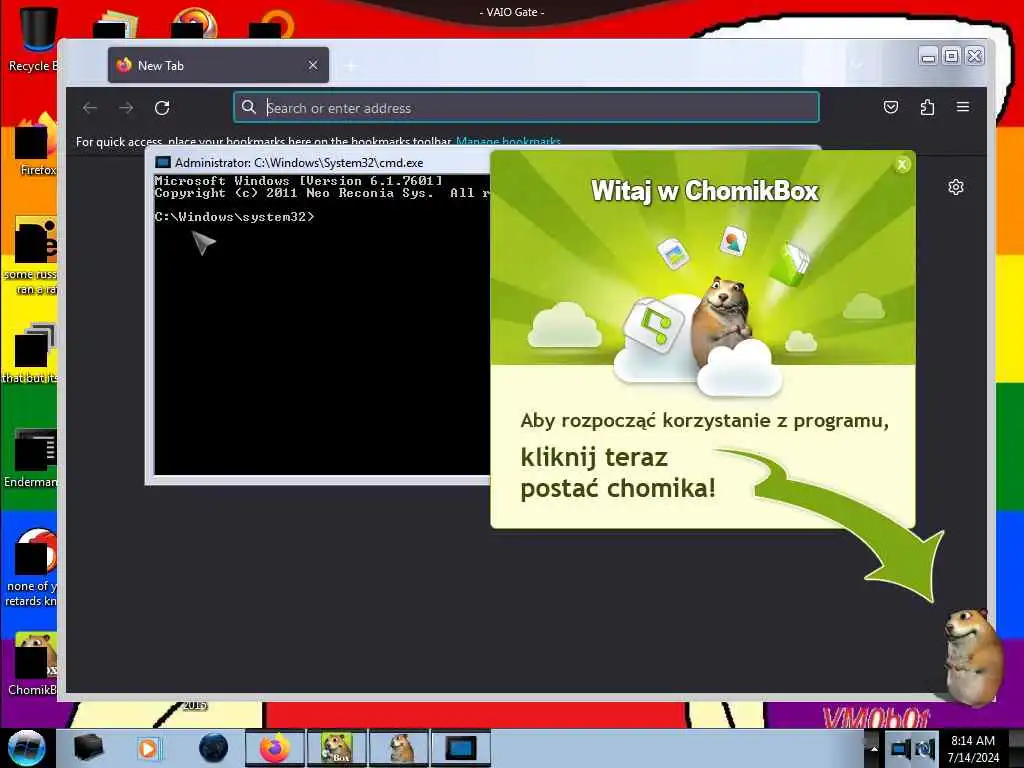This screenshot has width=1024, height=768.
Task: Open the Firefox desktop shortcut
Action: click(37, 145)
